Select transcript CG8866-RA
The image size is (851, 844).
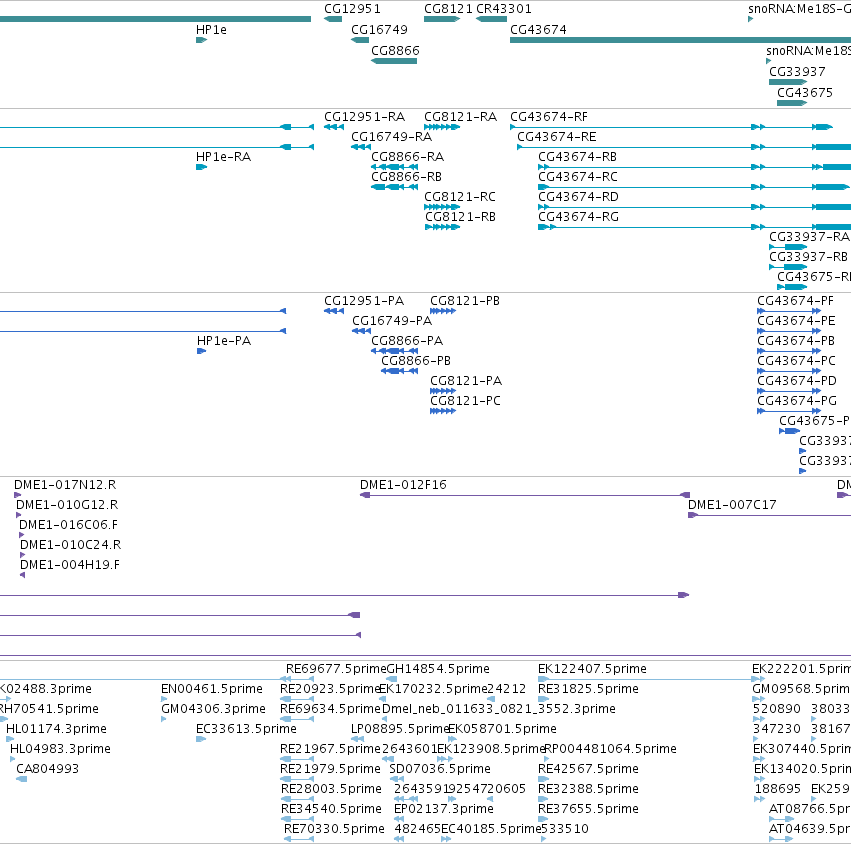click(395, 167)
